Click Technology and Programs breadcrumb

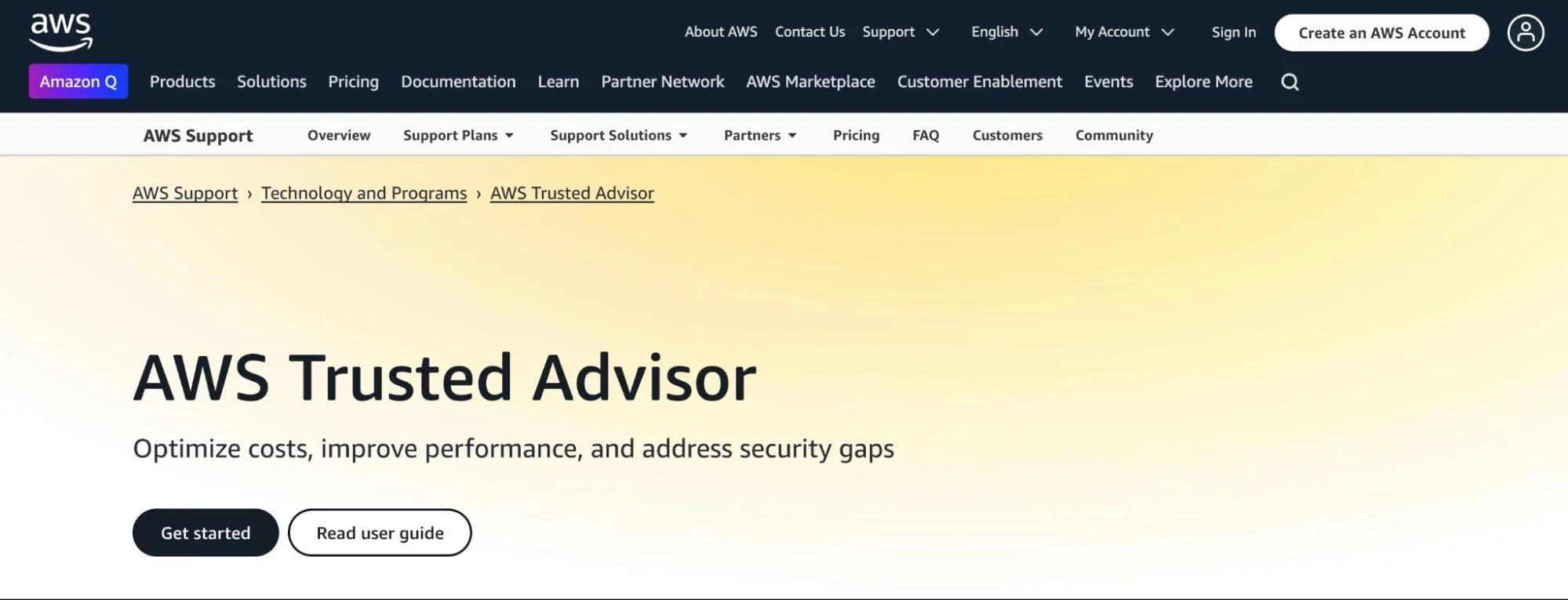(364, 193)
